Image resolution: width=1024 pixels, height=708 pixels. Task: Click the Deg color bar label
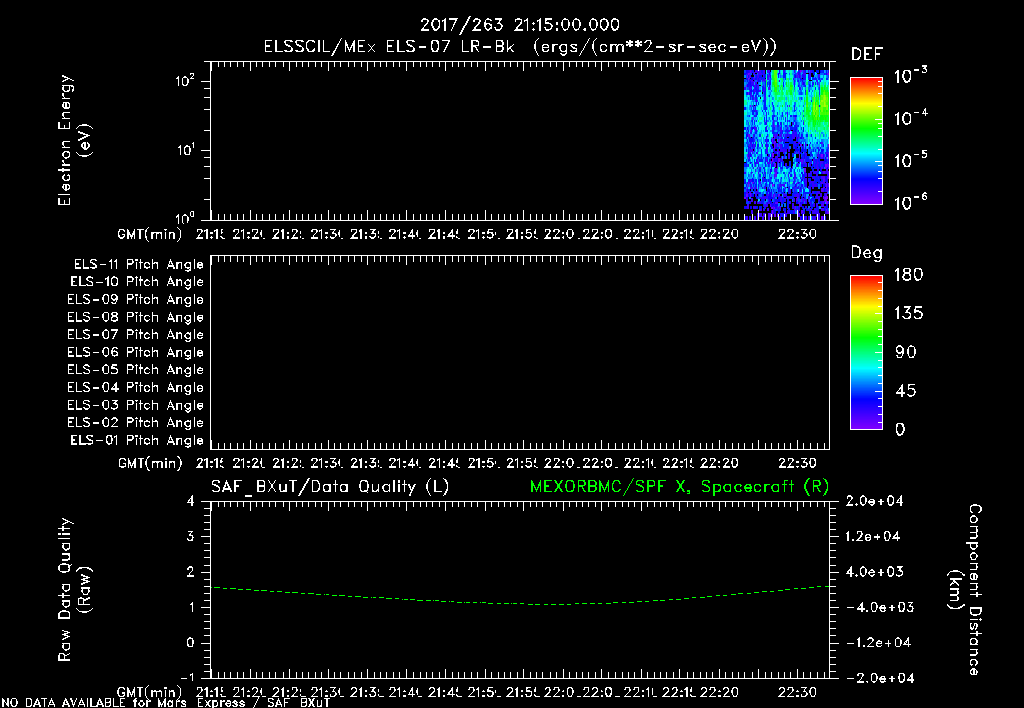(867, 253)
